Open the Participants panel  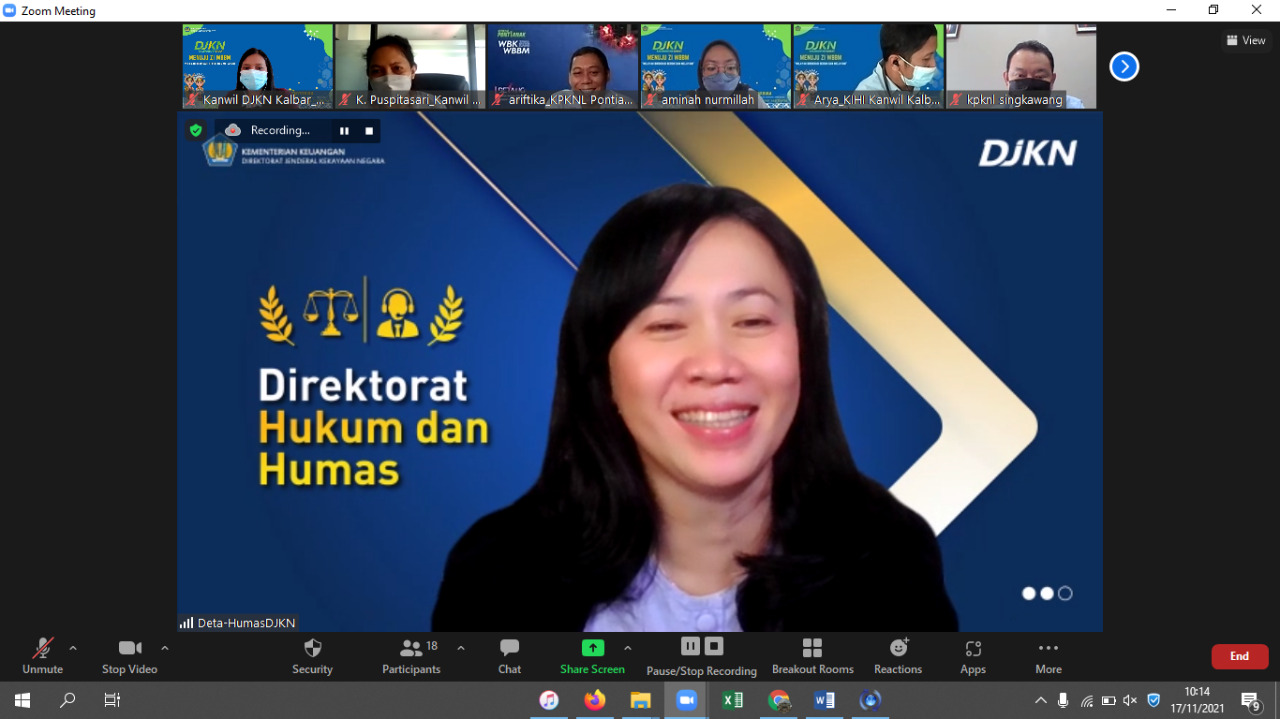(x=412, y=656)
